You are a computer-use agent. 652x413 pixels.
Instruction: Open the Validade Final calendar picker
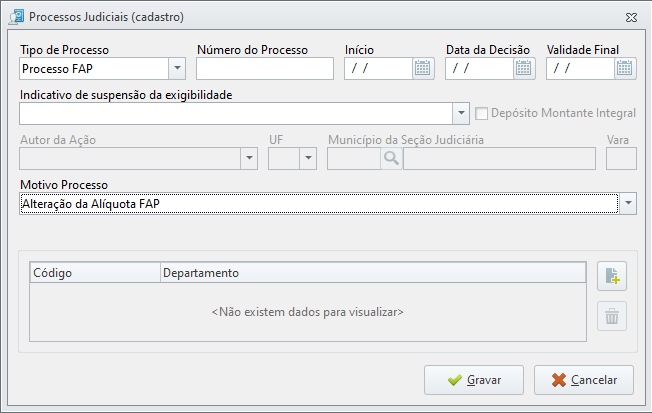point(625,68)
